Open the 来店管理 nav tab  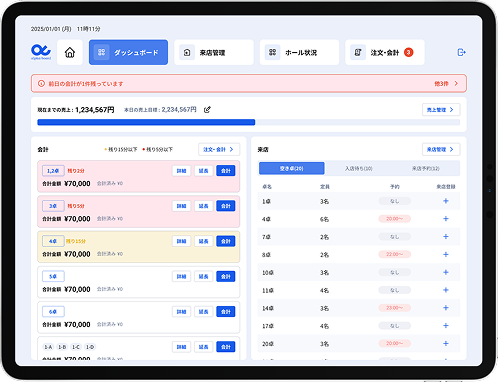(214, 52)
